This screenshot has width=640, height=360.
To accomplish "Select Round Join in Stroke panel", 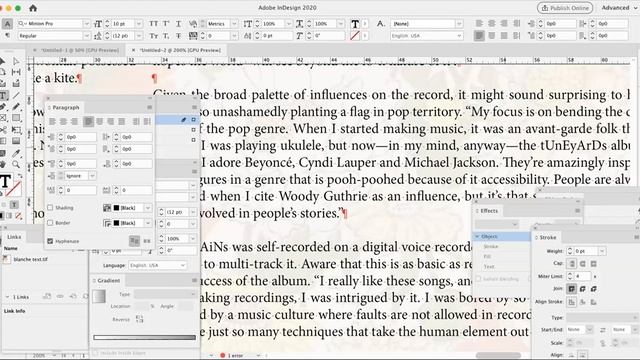I will point(582,289).
